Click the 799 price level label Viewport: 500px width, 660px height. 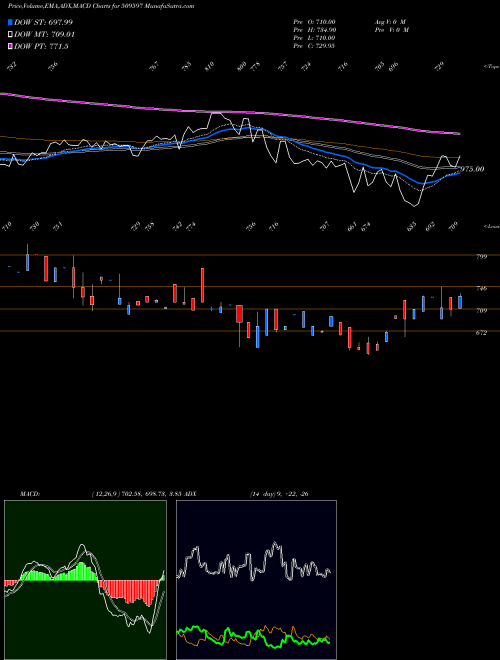[x=482, y=257]
